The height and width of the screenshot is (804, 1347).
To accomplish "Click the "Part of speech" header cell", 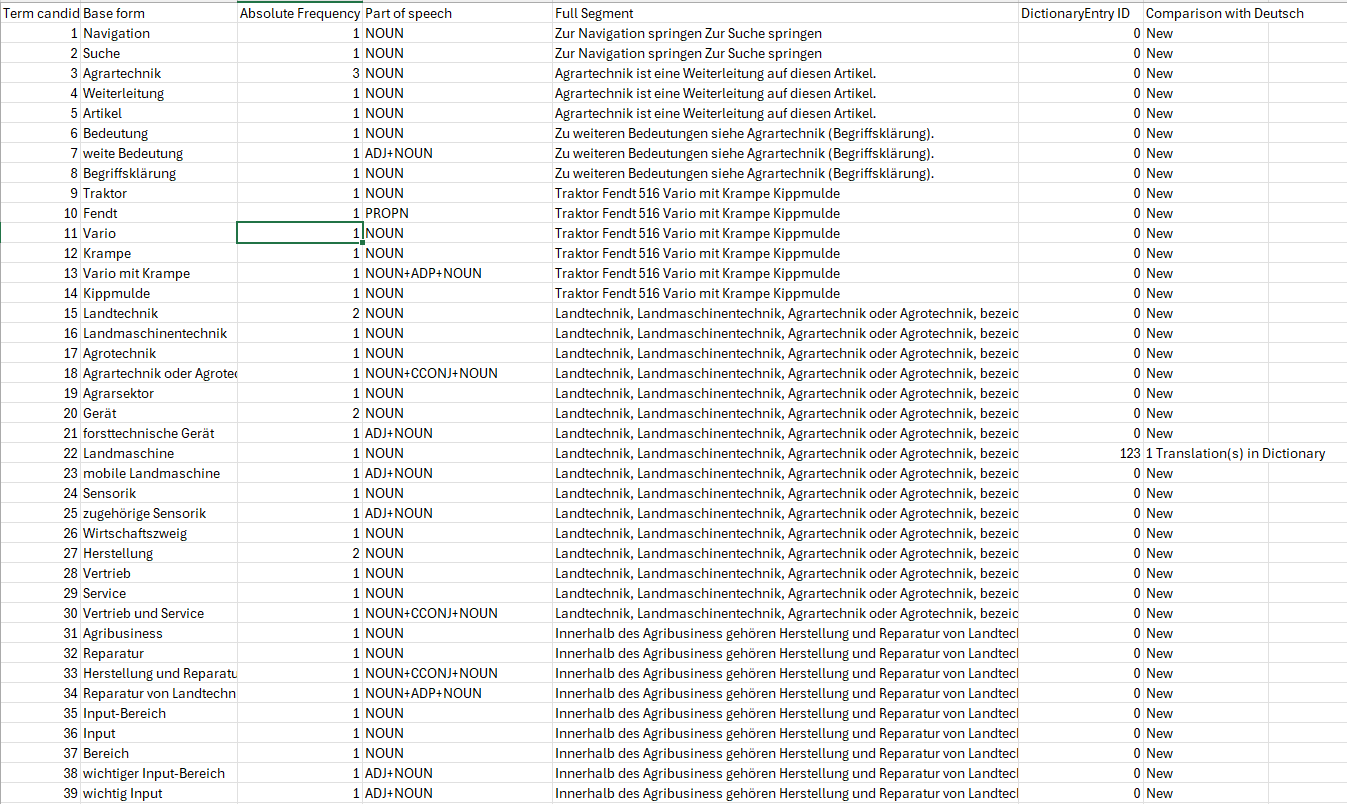I will click(x=456, y=13).
